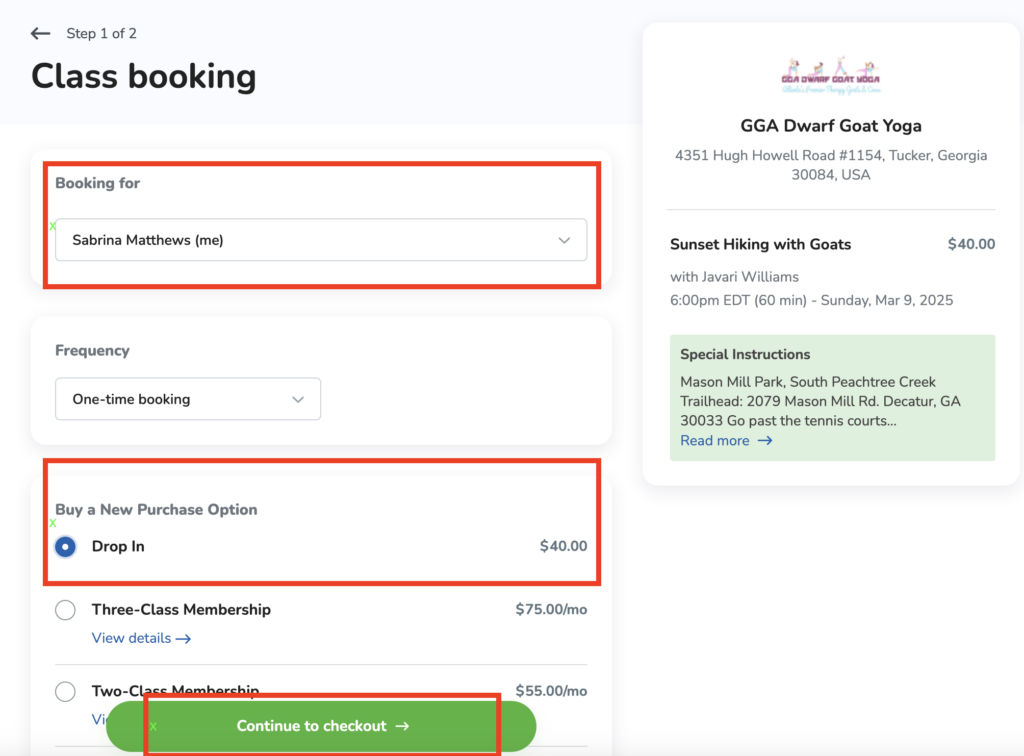
Task: Choose the Two-Class Membership radio button
Action: tap(65, 691)
